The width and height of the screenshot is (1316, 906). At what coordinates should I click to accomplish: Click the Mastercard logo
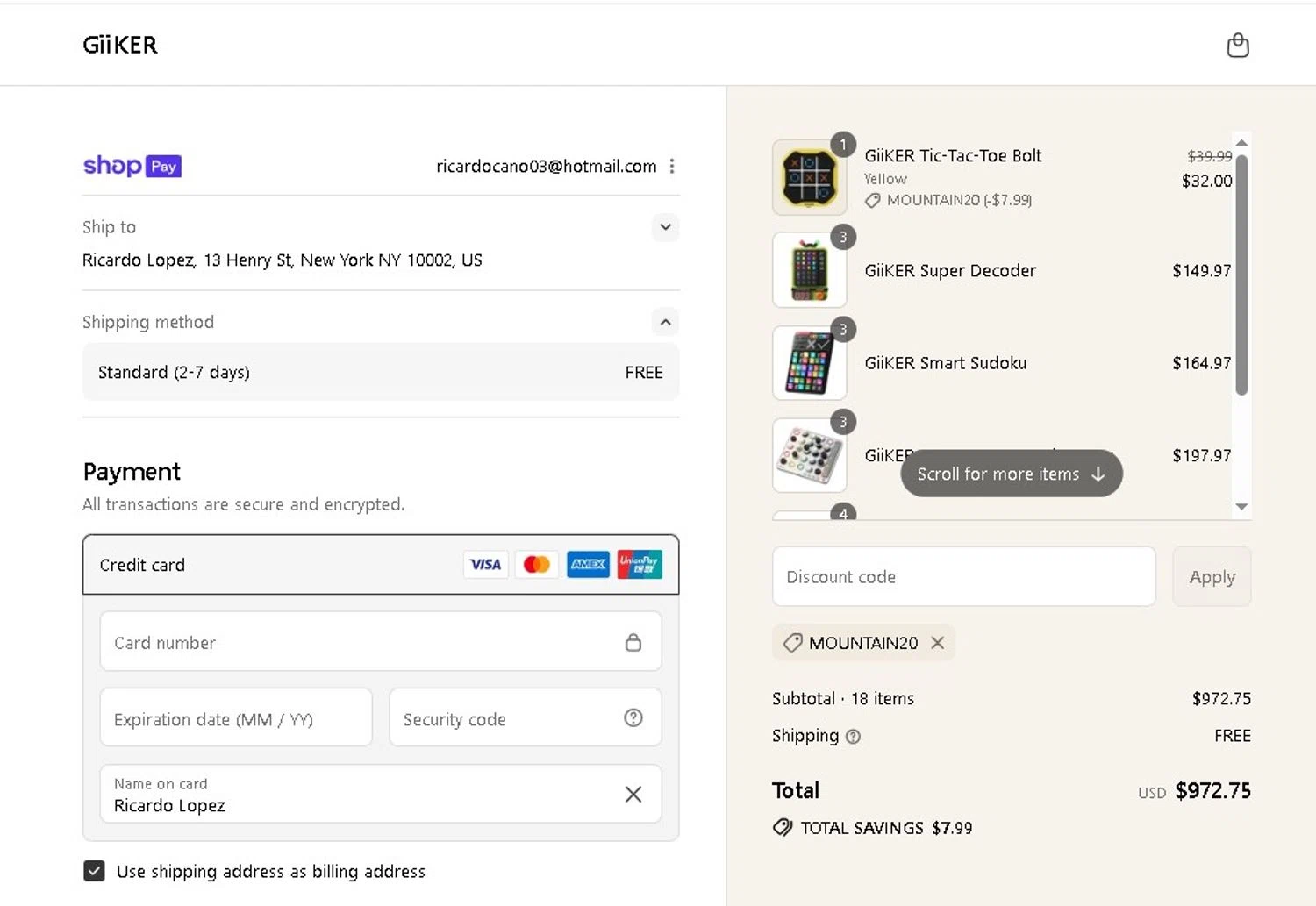click(x=537, y=564)
